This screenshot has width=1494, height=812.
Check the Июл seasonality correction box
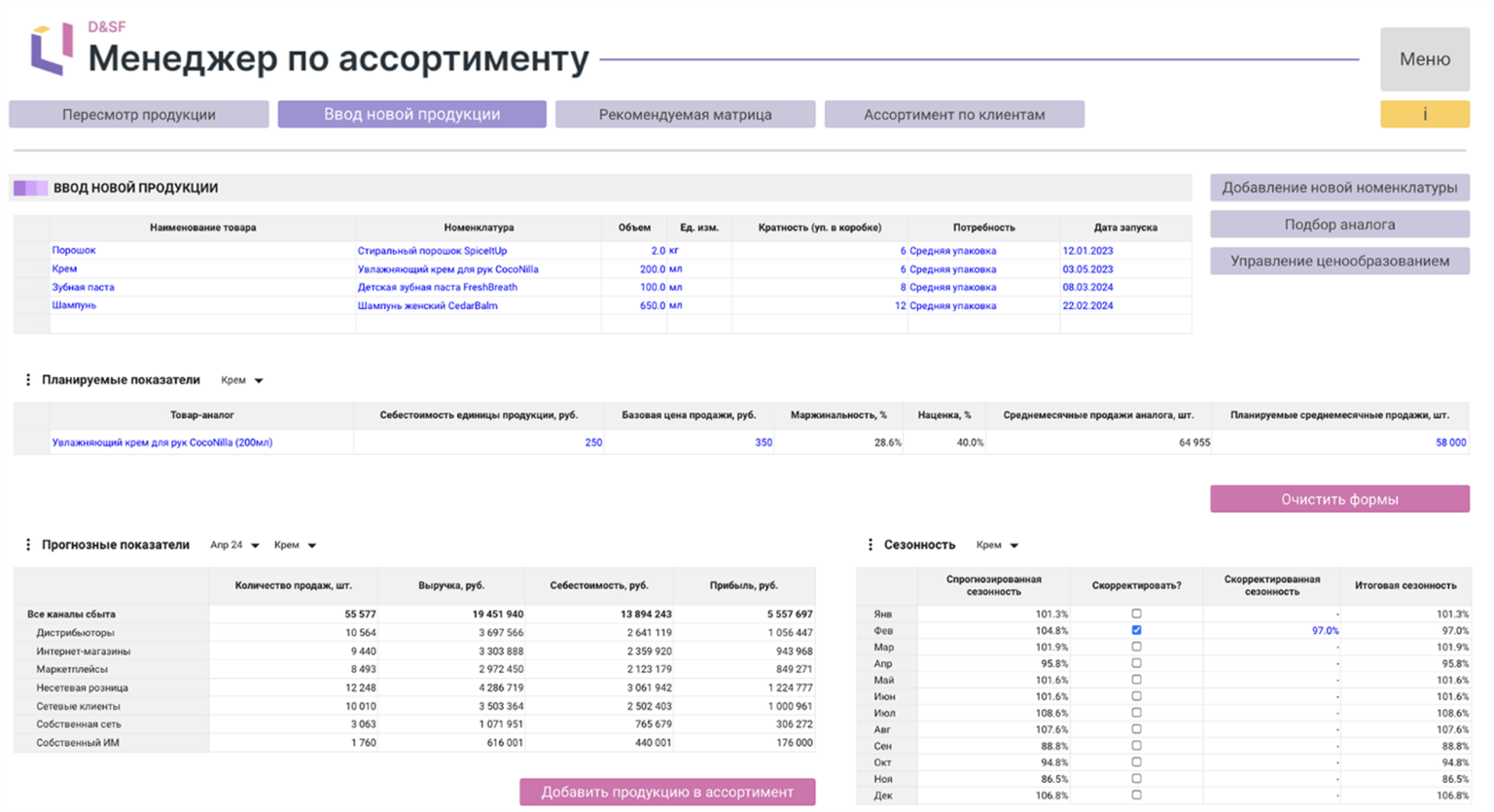point(1136,713)
